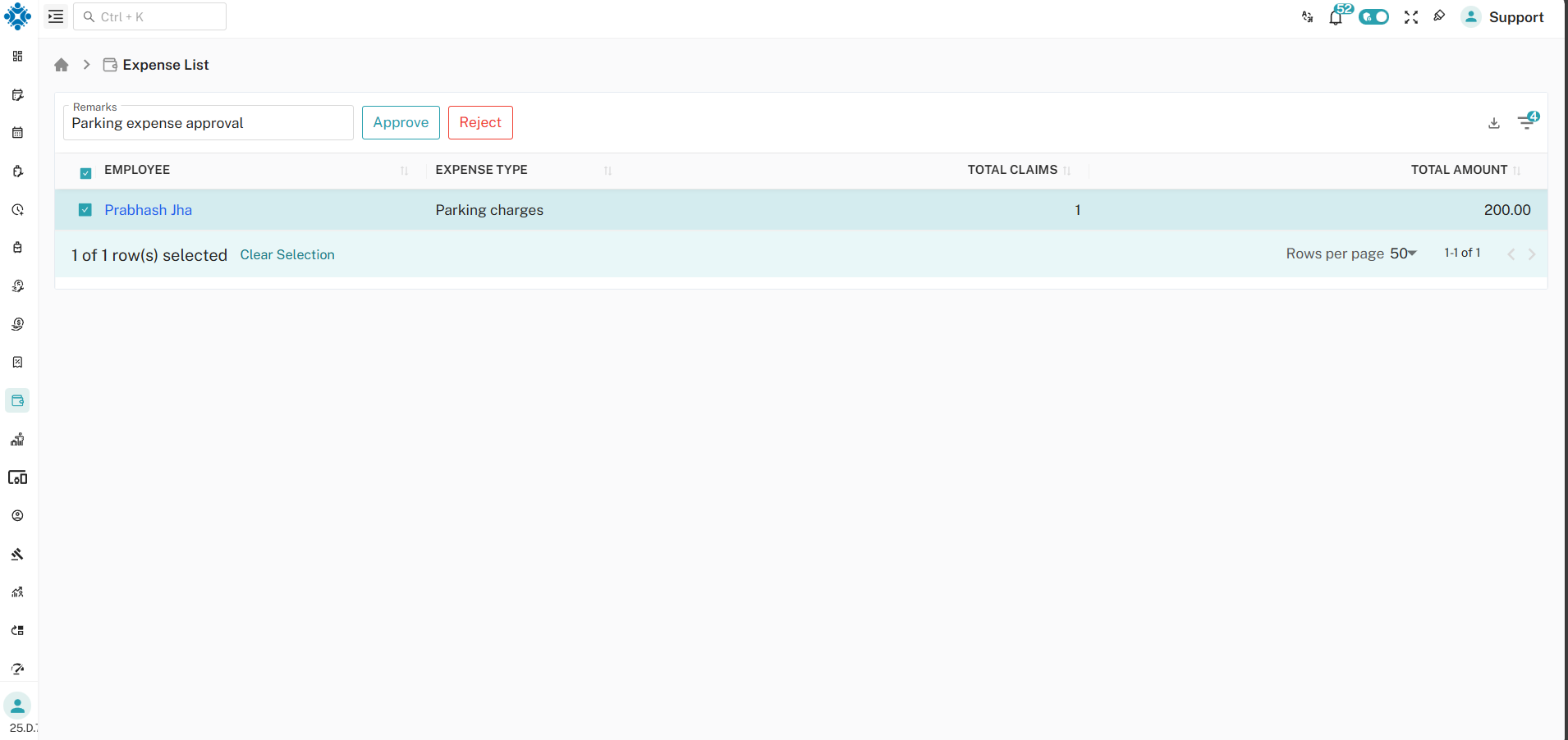The height and width of the screenshot is (740, 1568).
Task: Click the Clear Selection link
Action: point(287,255)
